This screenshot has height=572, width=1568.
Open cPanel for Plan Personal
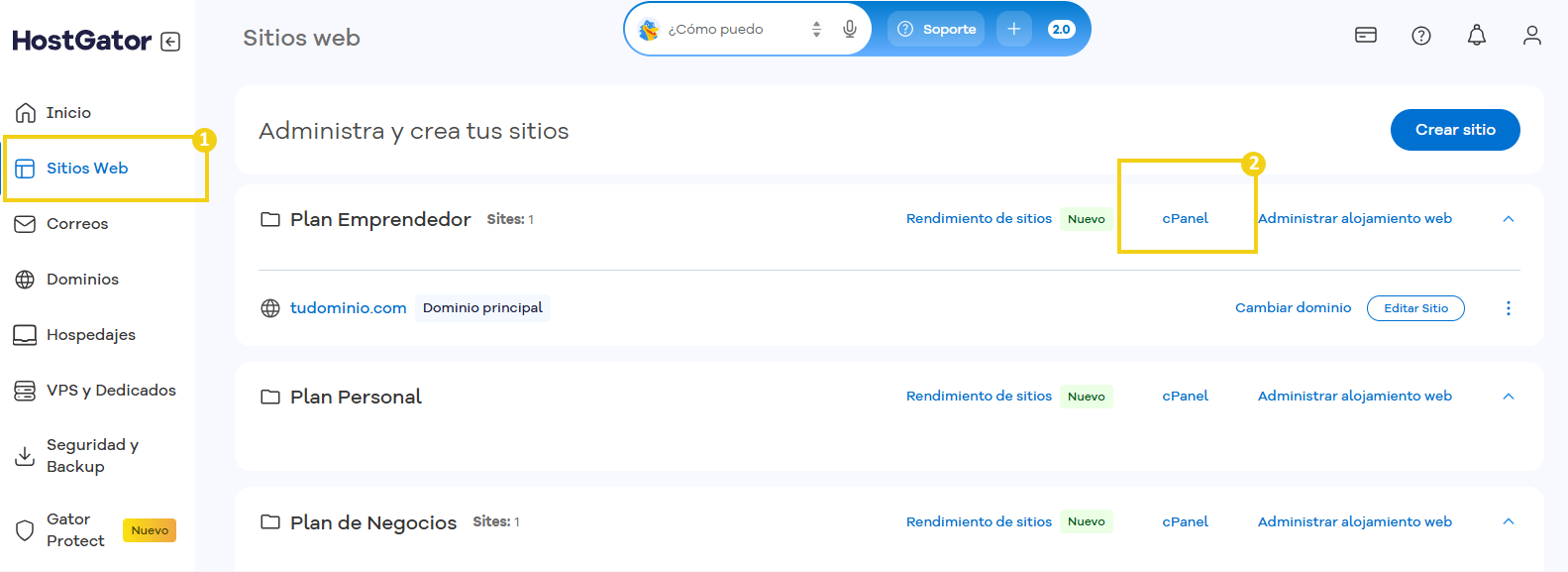[x=1185, y=397]
